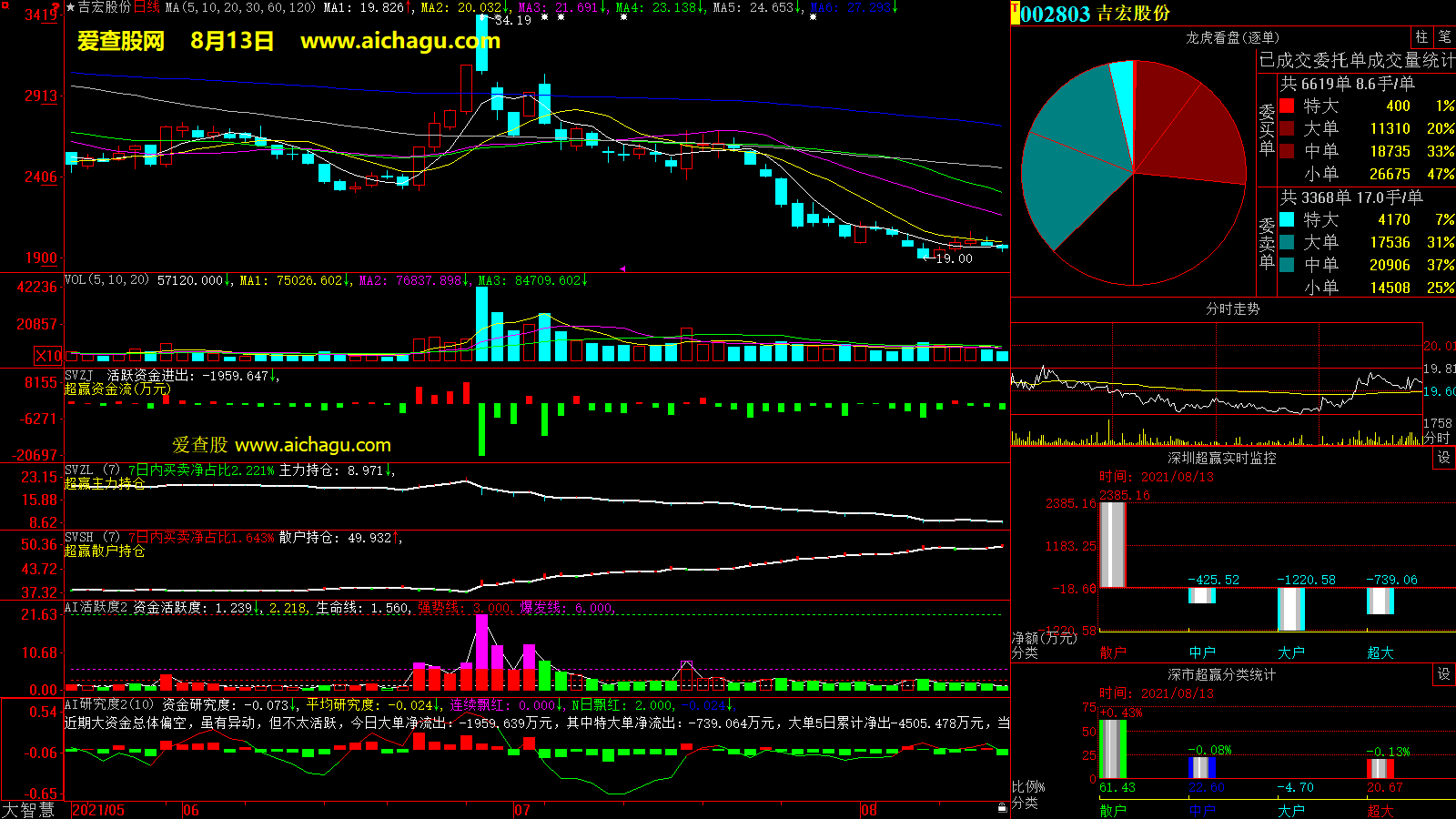Click the bright red 特大 buy order legend square

pos(1287,106)
